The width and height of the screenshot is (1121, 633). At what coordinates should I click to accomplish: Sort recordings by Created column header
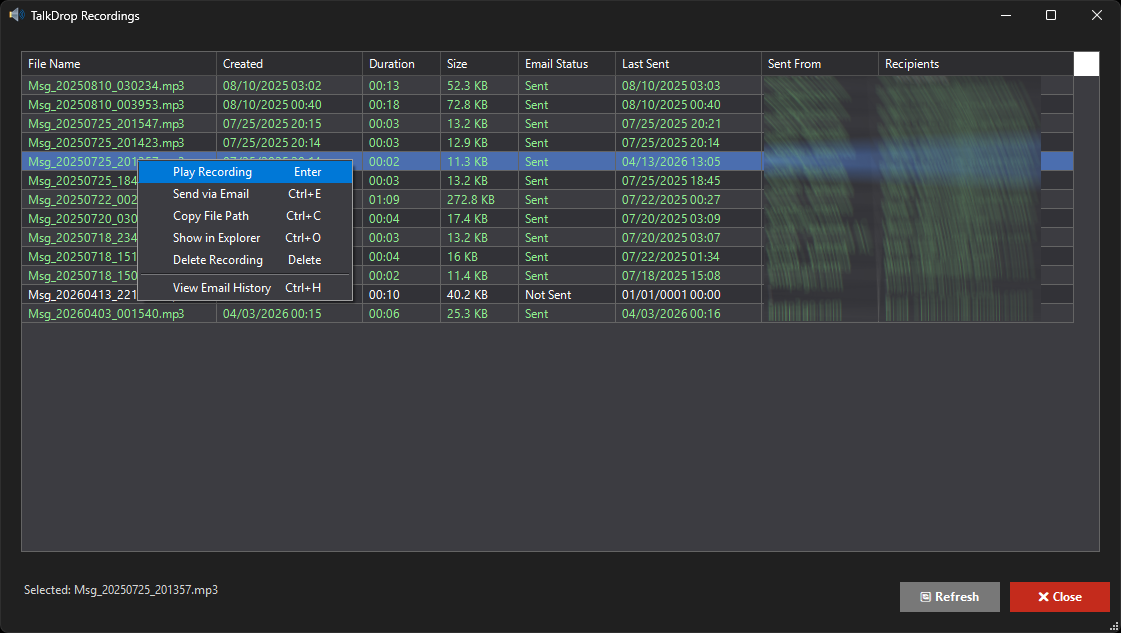point(288,64)
